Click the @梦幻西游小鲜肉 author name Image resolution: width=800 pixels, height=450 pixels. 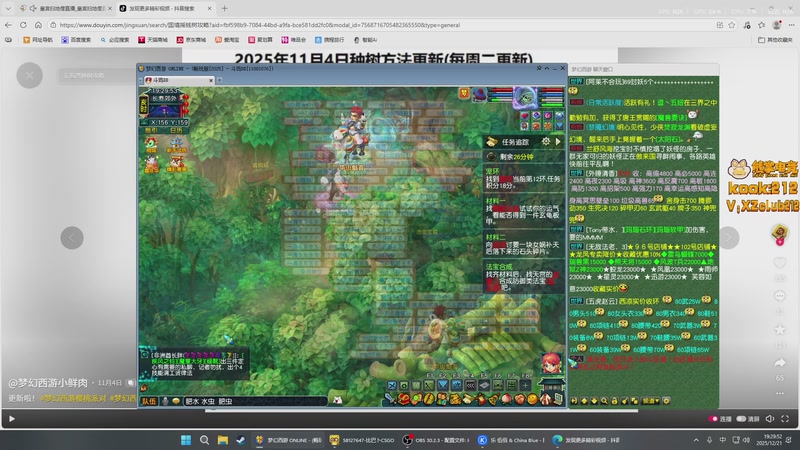pyautogui.click(x=48, y=383)
